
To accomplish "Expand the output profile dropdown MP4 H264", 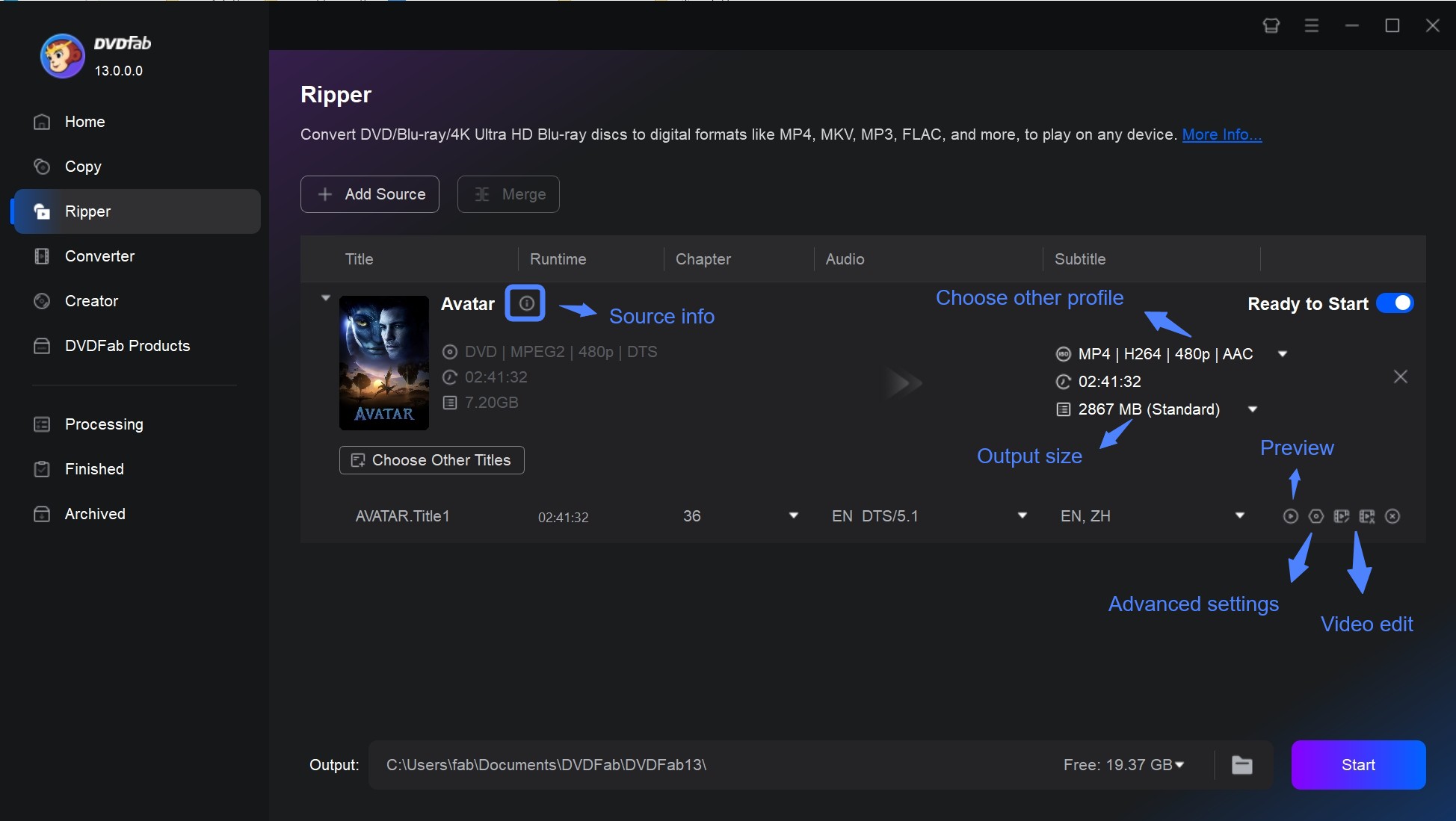I will pyautogui.click(x=1283, y=353).
